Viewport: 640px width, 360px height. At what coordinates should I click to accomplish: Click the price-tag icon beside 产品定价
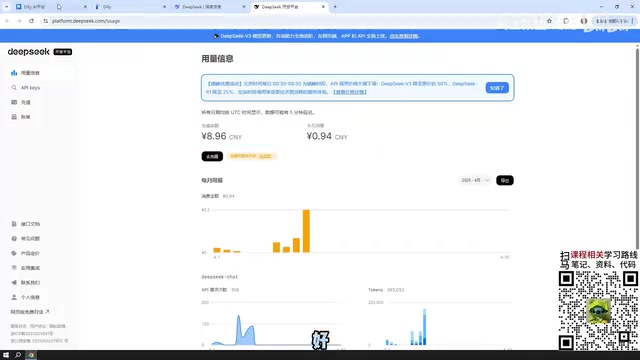click(x=14, y=253)
